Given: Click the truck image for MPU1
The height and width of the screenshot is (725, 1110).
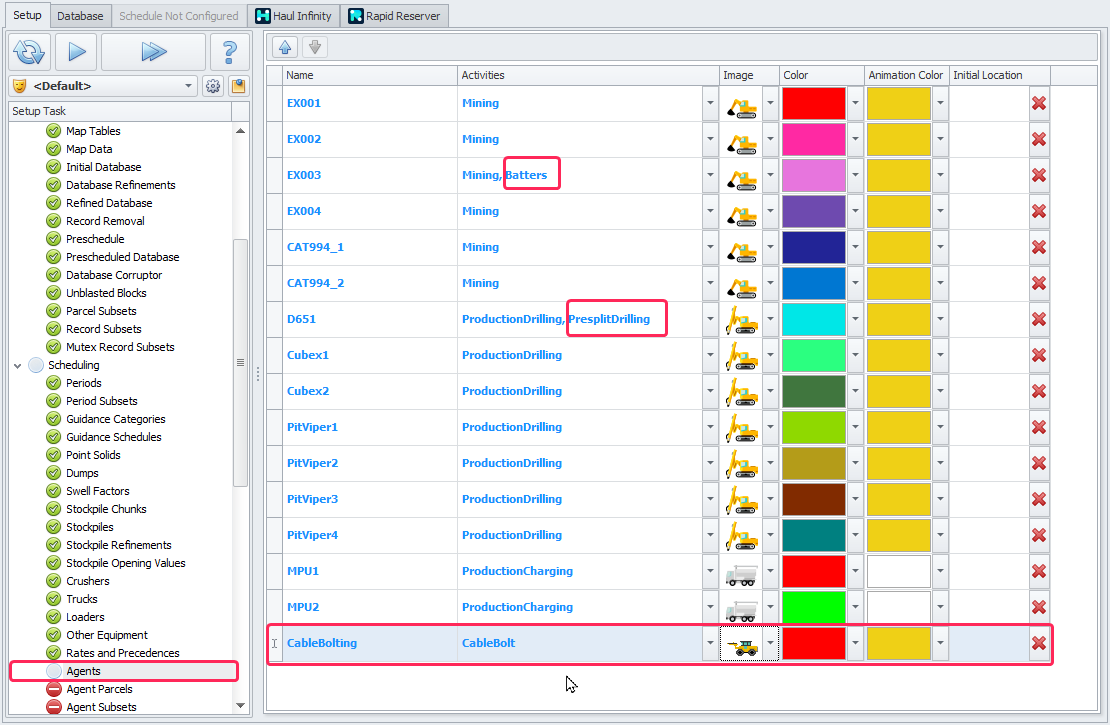Looking at the screenshot, I should pos(741,571).
